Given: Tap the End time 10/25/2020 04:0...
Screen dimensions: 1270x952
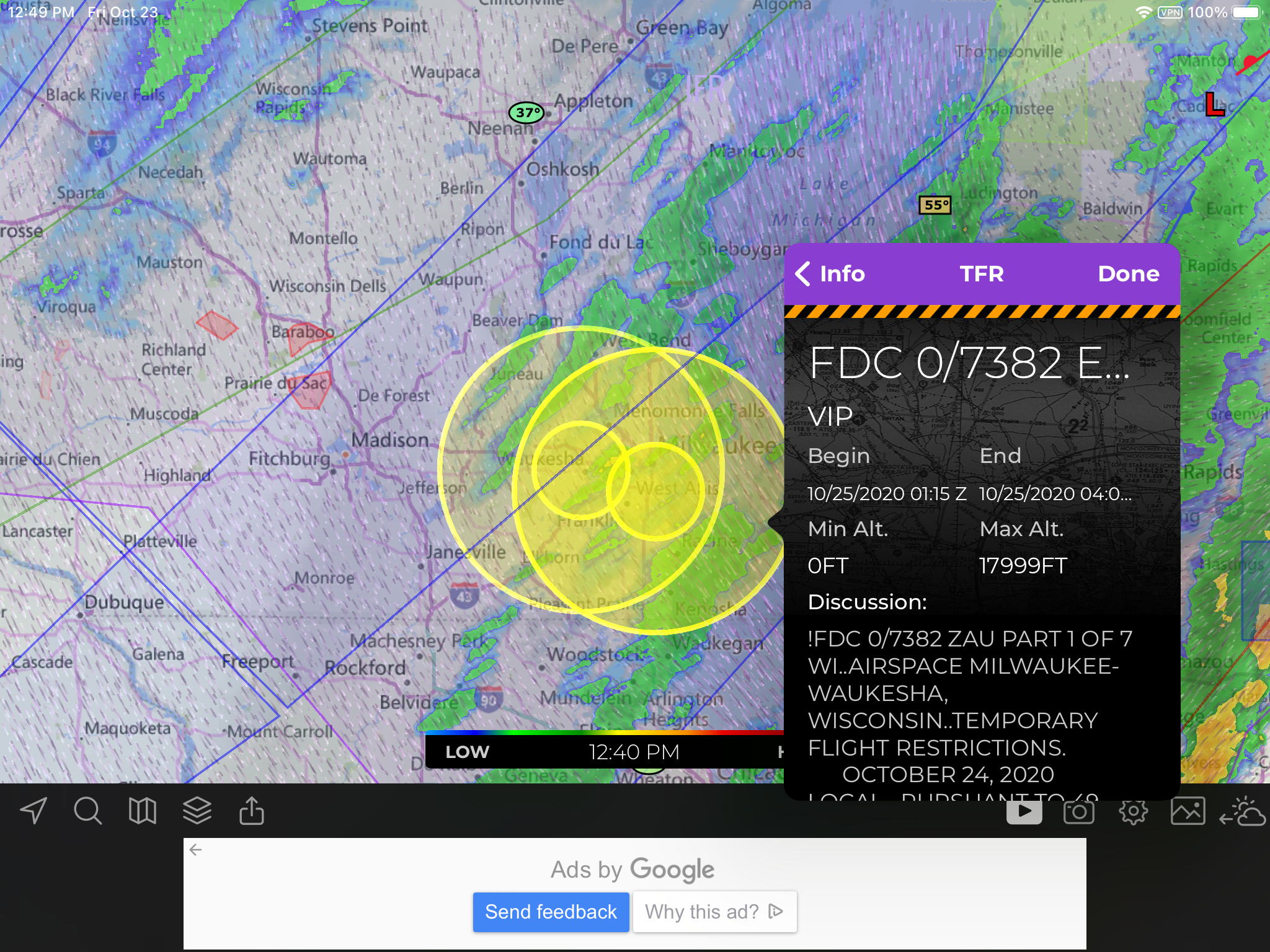Looking at the screenshot, I should pos(1055,493).
